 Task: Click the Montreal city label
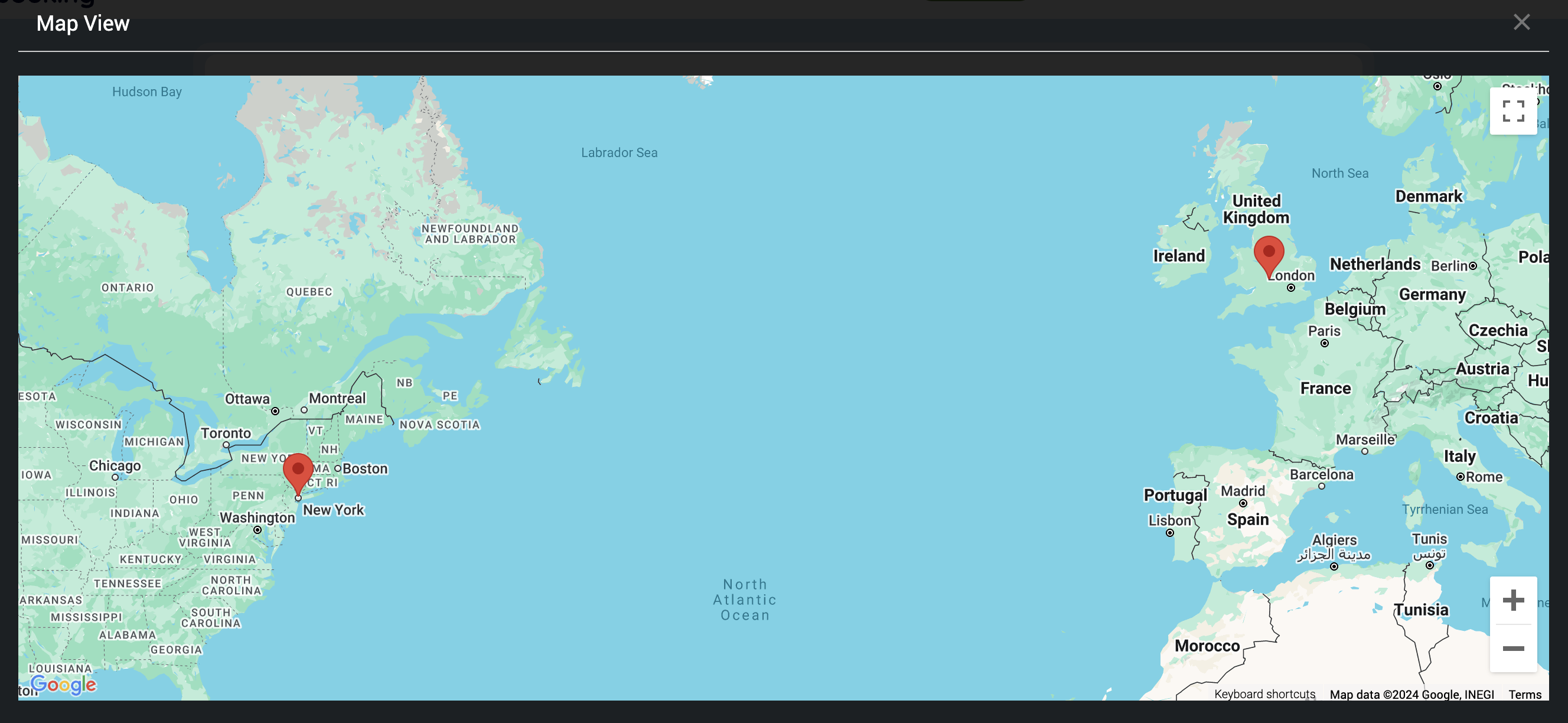coord(337,398)
